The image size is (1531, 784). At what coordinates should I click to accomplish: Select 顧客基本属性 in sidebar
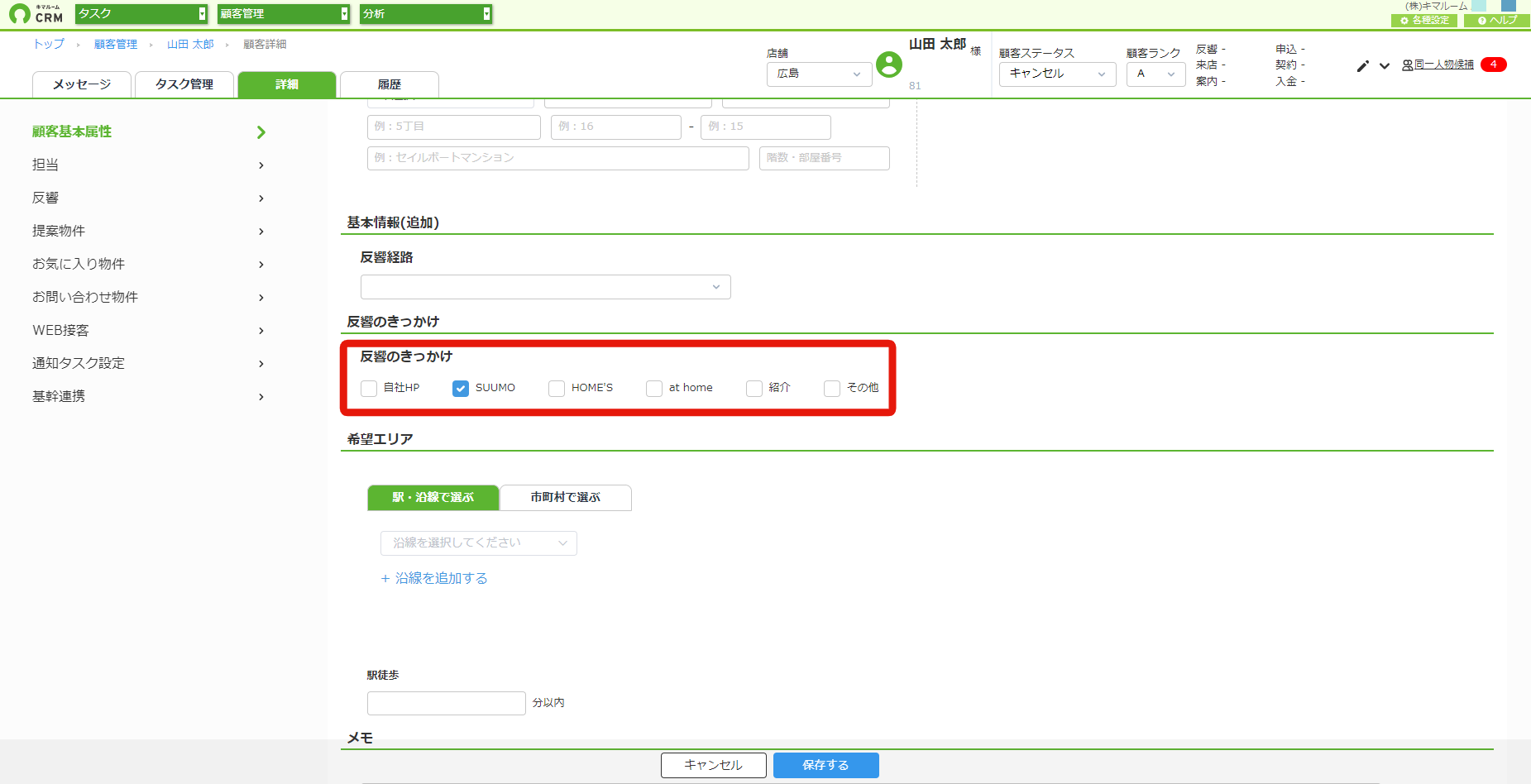[x=72, y=131]
